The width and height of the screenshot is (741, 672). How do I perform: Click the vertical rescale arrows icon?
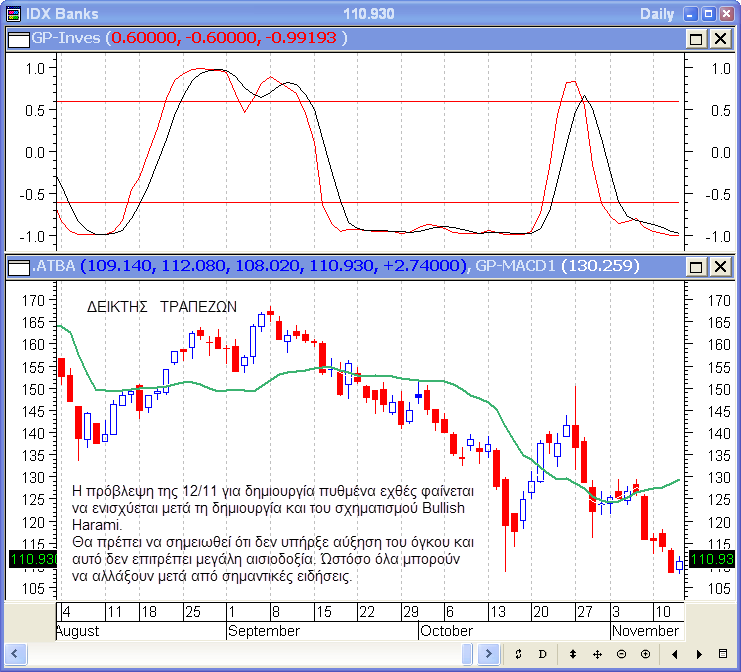[x=573, y=654]
